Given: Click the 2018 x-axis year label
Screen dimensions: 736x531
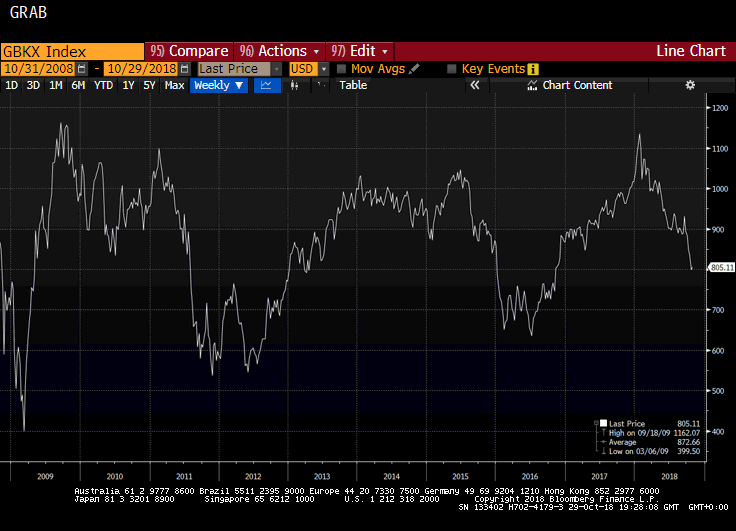Looking at the screenshot, I should [669, 477].
